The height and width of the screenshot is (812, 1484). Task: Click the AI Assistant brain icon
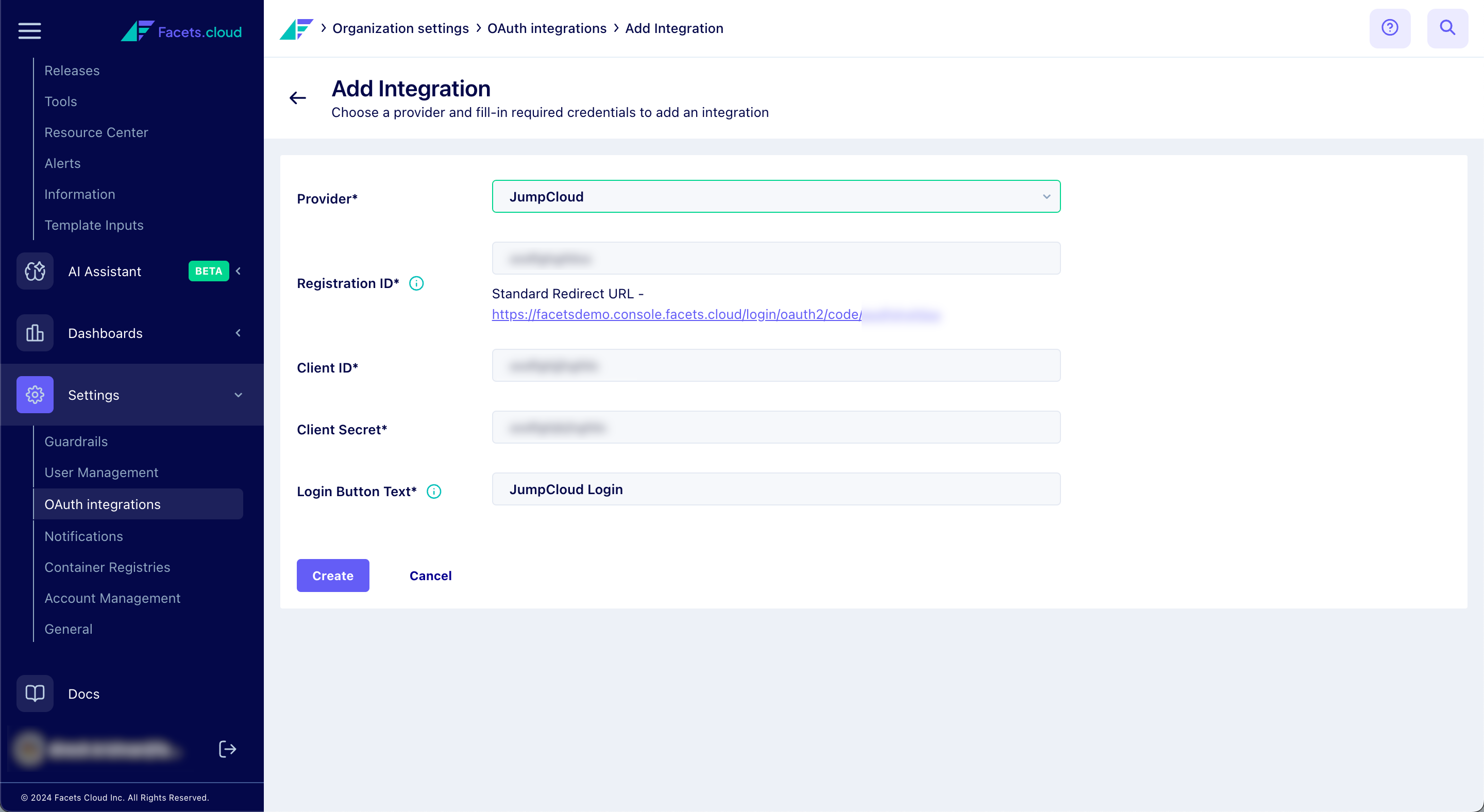click(x=35, y=271)
